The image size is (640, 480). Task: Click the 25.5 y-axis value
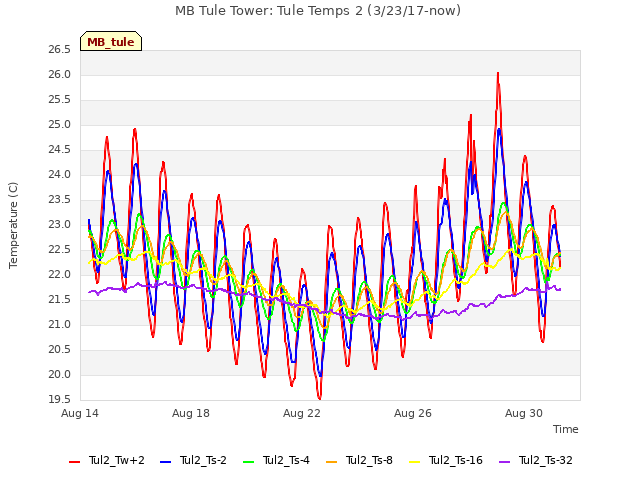point(60,100)
